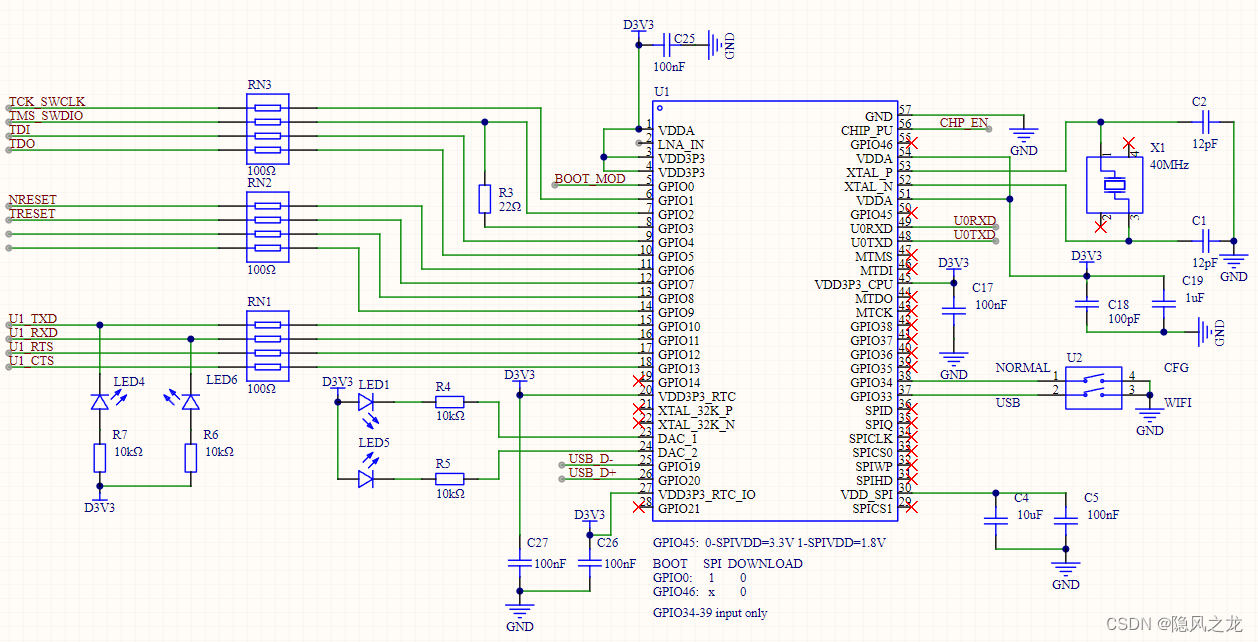Image resolution: width=1258 pixels, height=642 pixels.
Task: Click the U1 designator text
Action: coord(661,92)
